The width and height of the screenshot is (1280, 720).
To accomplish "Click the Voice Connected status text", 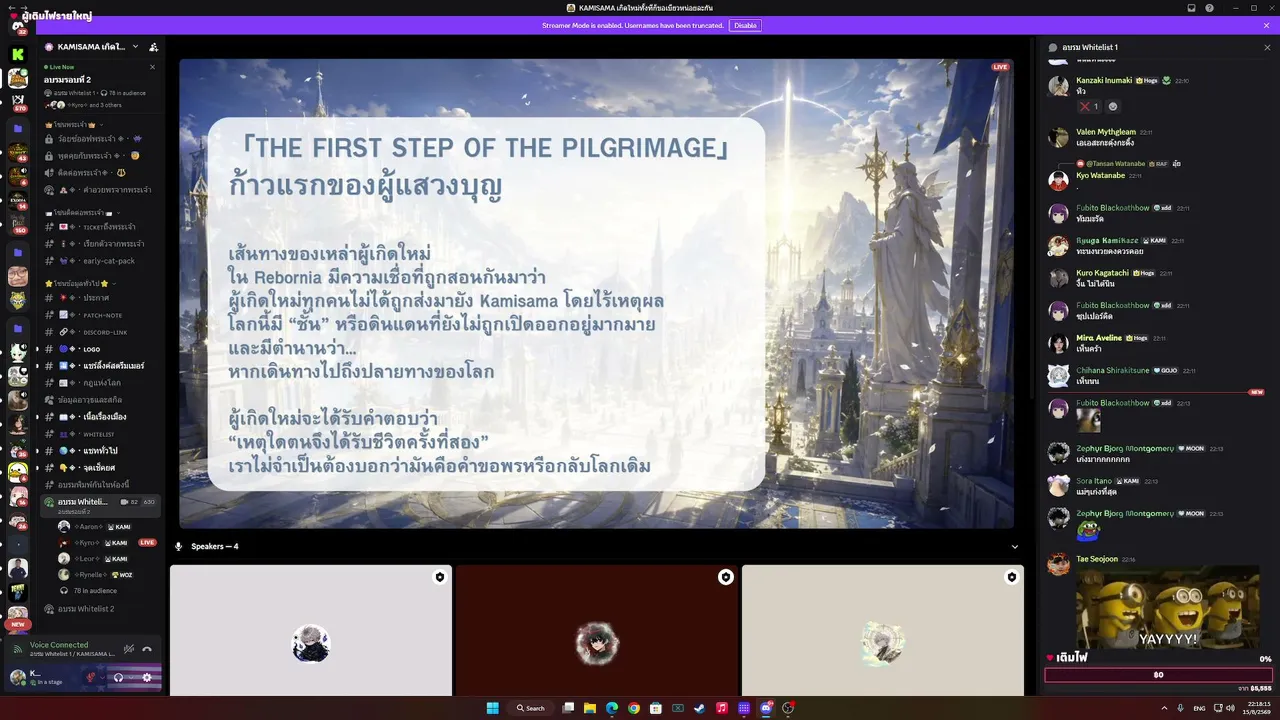I will [x=59, y=645].
